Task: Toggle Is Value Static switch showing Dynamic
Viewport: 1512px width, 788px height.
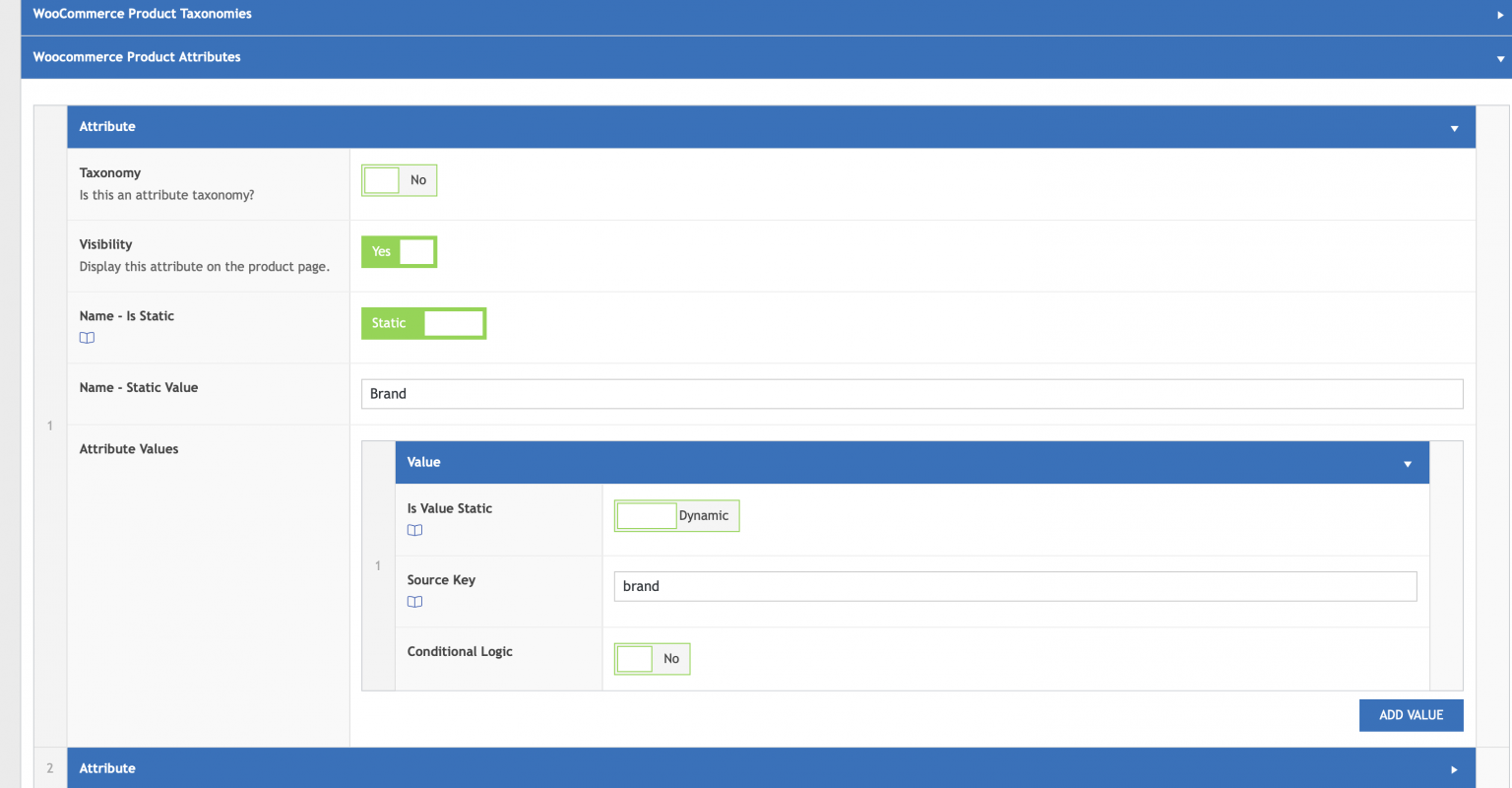Action: (676, 516)
